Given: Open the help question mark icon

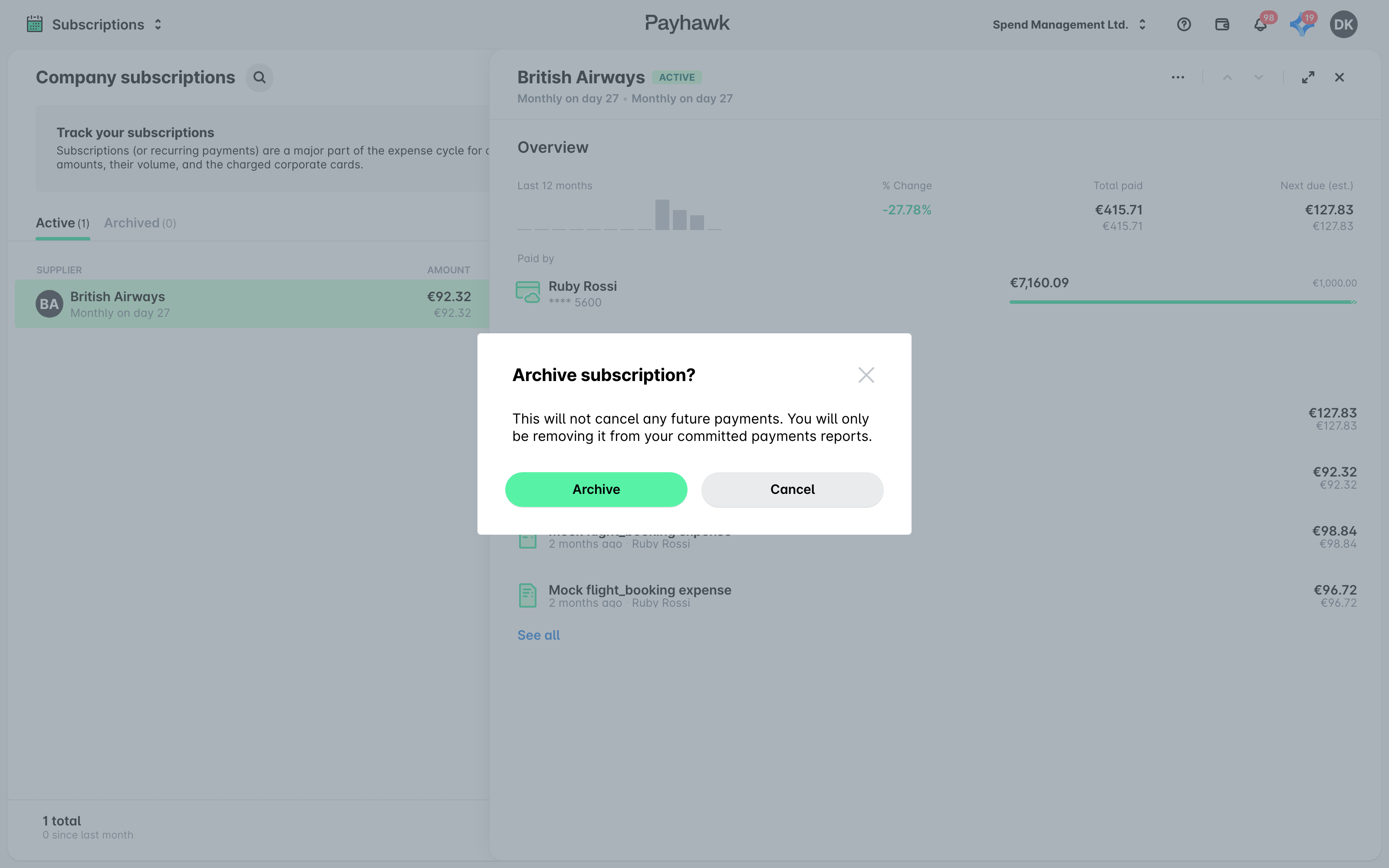Looking at the screenshot, I should pyautogui.click(x=1184, y=25).
